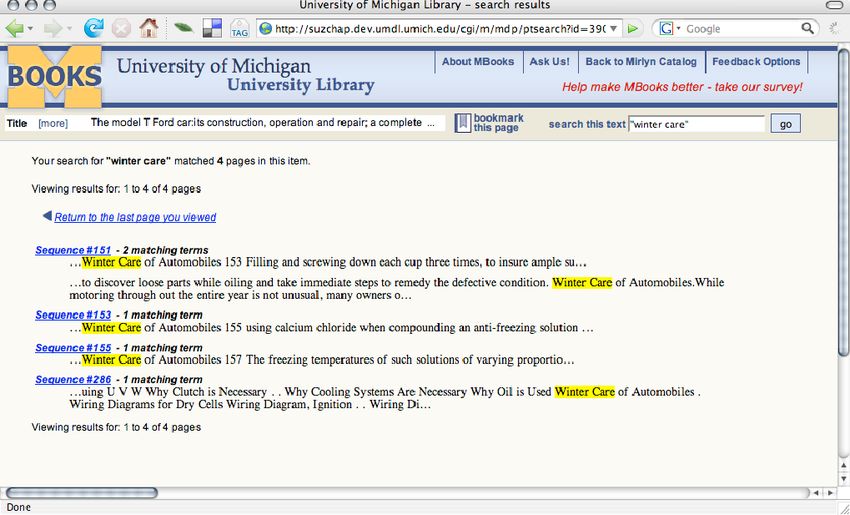
Task: Open the address bar history dropdown
Action: click(x=613, y=29)
